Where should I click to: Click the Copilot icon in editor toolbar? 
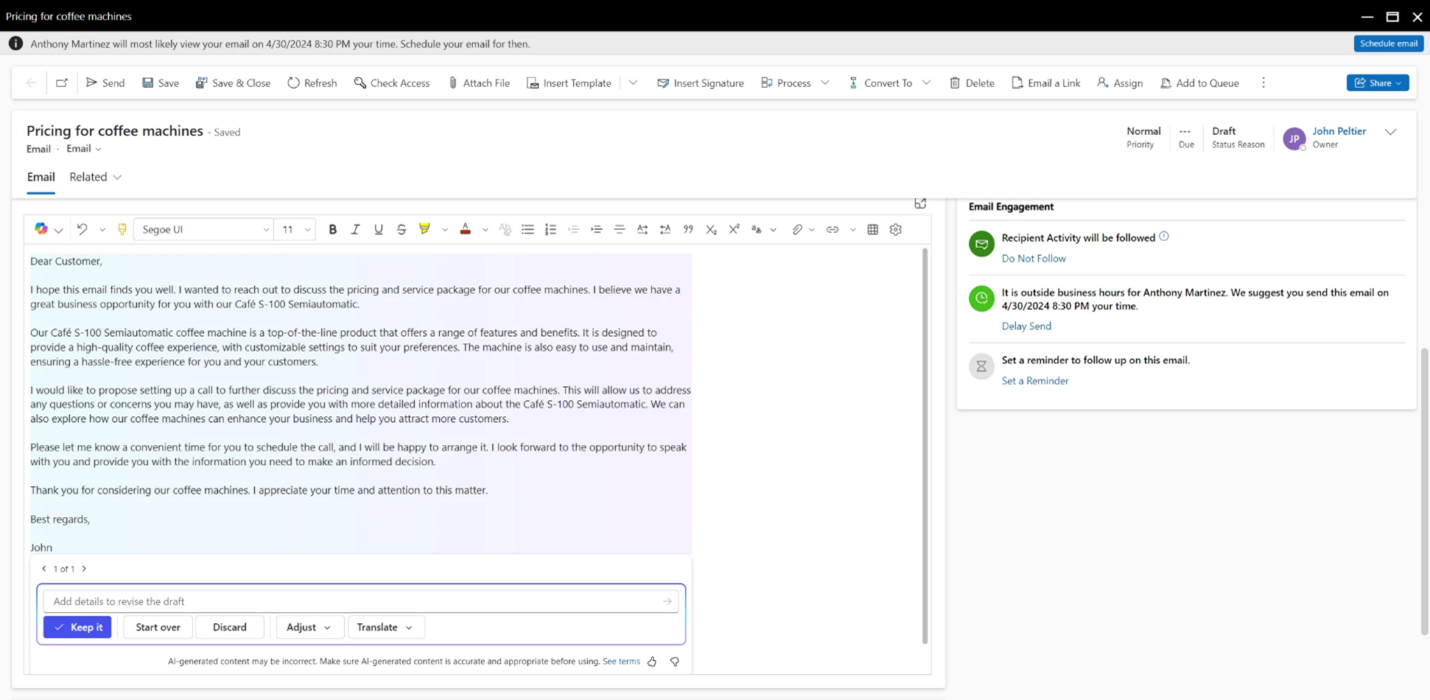coord(41,229)
